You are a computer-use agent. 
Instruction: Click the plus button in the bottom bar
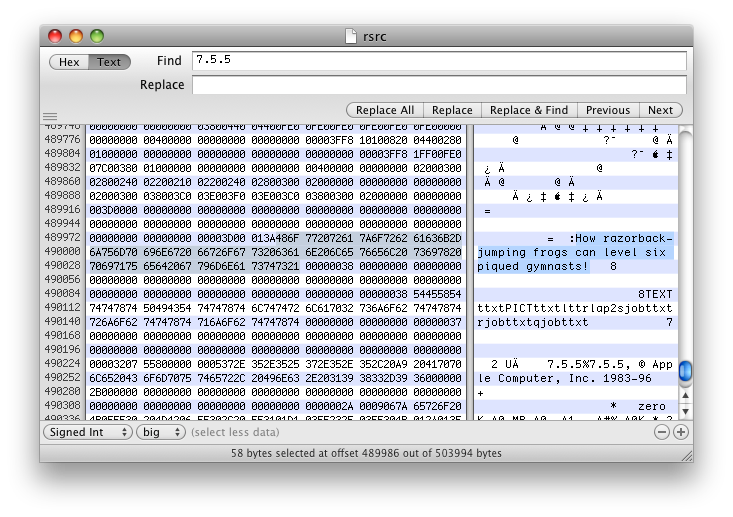(x=681, y=432)
